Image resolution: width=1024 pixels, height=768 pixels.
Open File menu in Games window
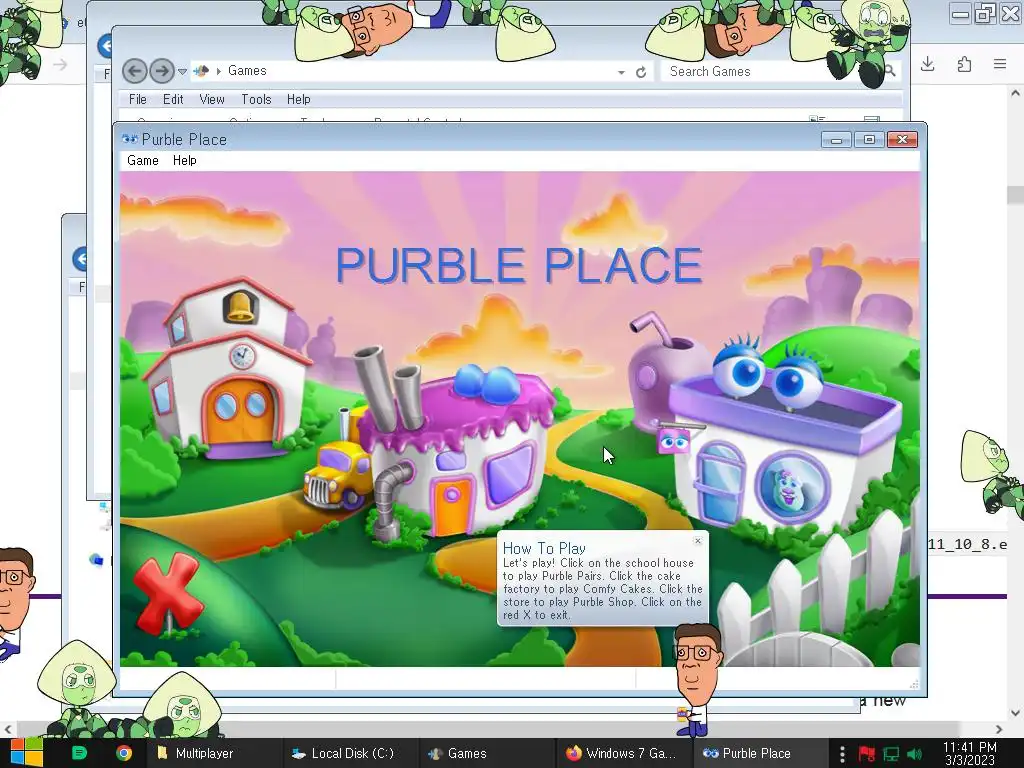pos(138,99)
